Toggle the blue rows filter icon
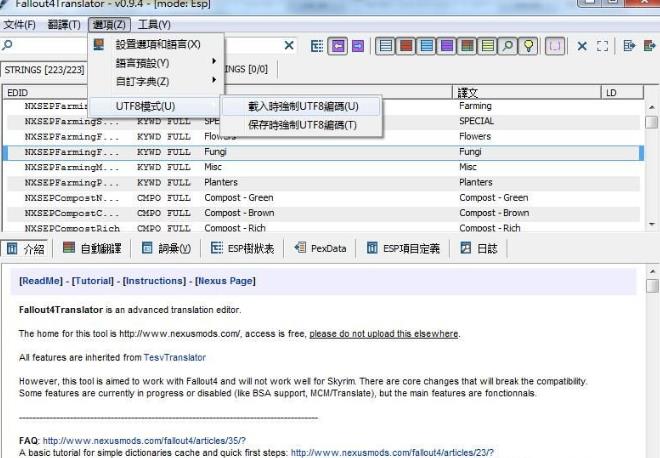This screenshot has height=458, width=660. tap(426, 46)
